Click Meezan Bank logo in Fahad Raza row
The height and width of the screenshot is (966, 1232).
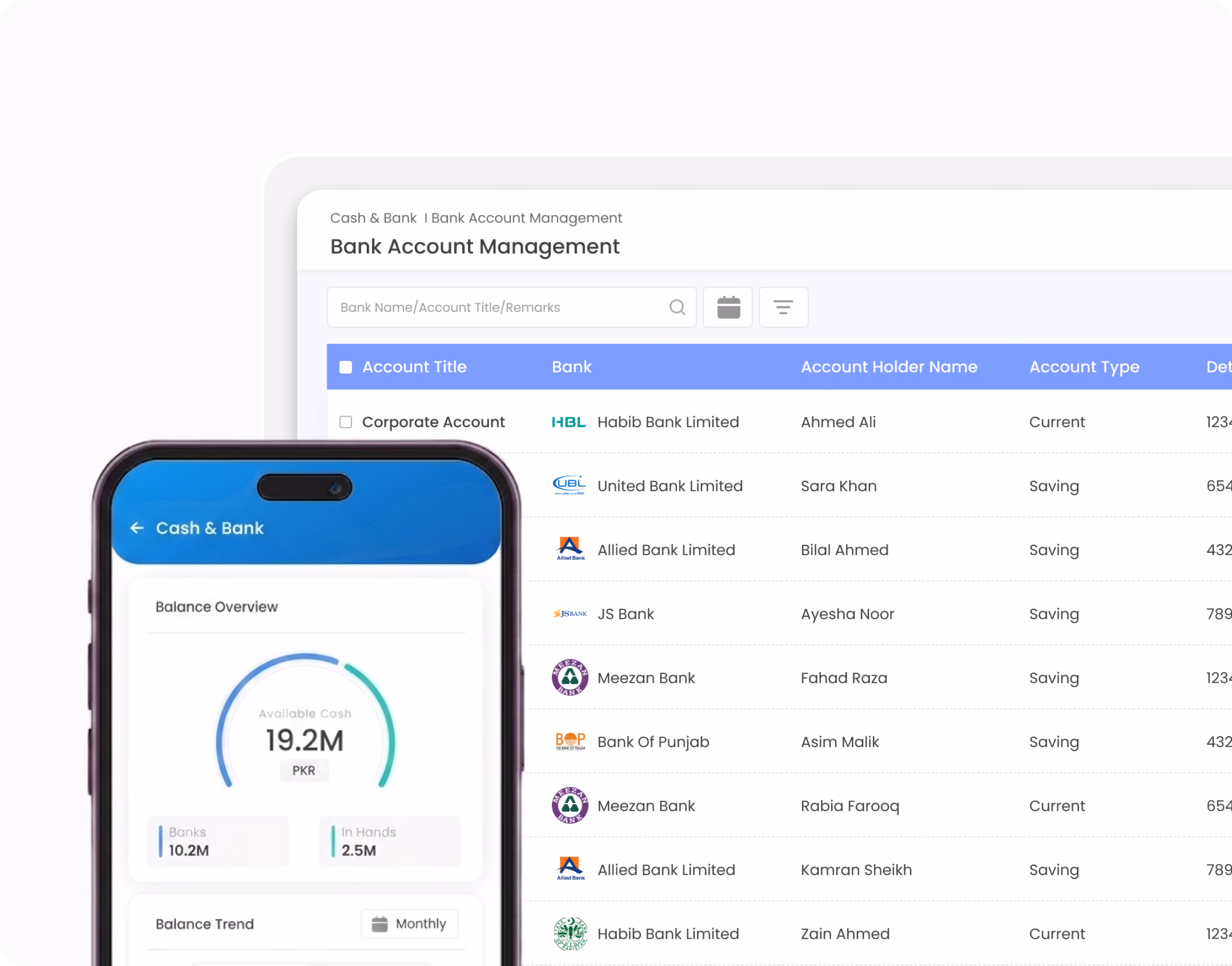pos(570,678)
